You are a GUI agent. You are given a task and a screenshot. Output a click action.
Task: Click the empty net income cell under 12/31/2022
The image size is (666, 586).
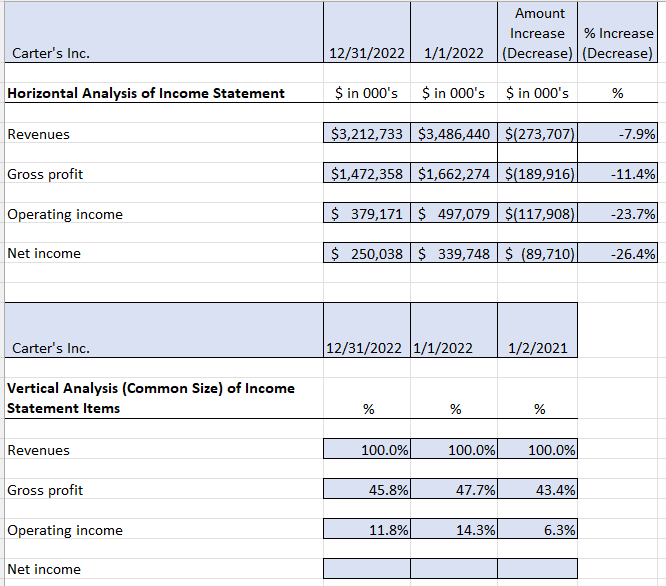click(x=367, y=569)
